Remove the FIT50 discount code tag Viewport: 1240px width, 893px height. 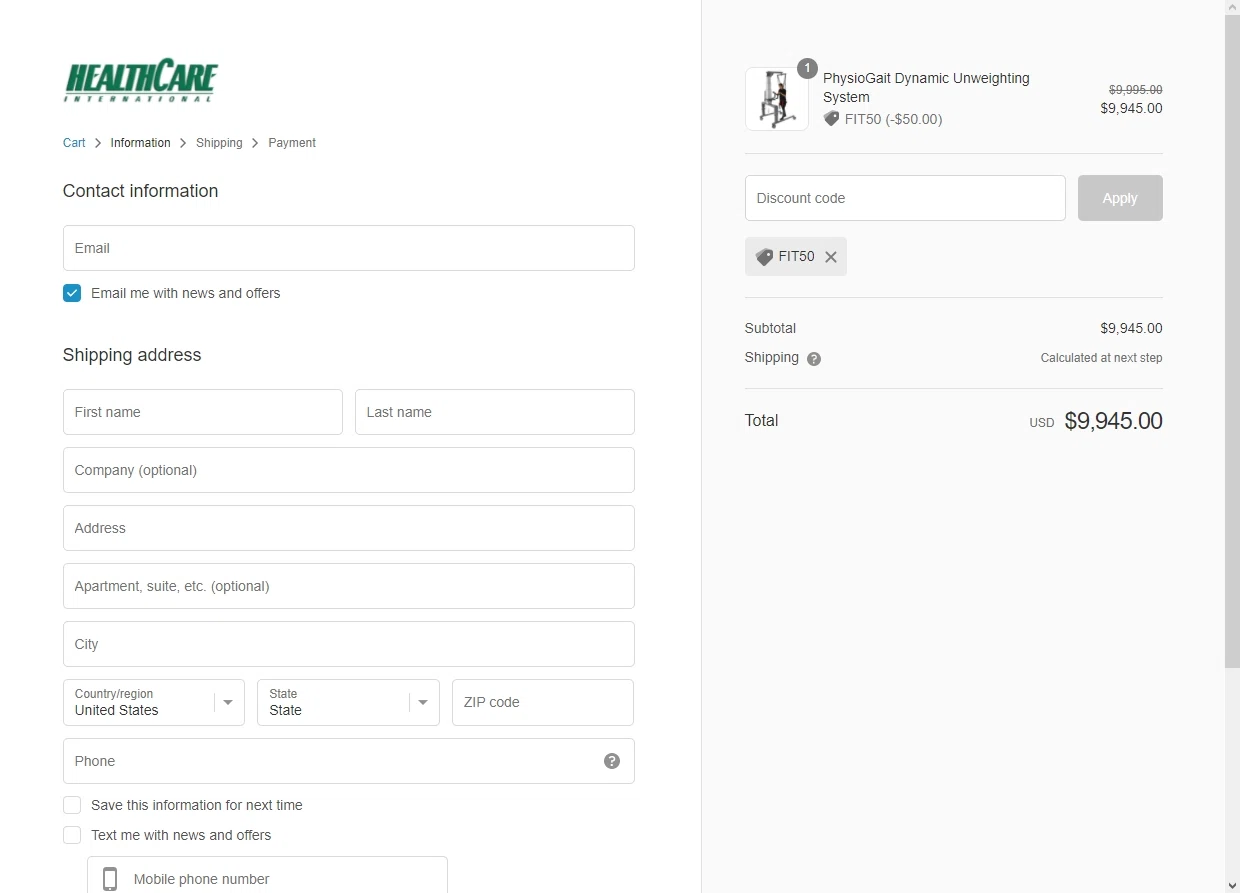831,257
